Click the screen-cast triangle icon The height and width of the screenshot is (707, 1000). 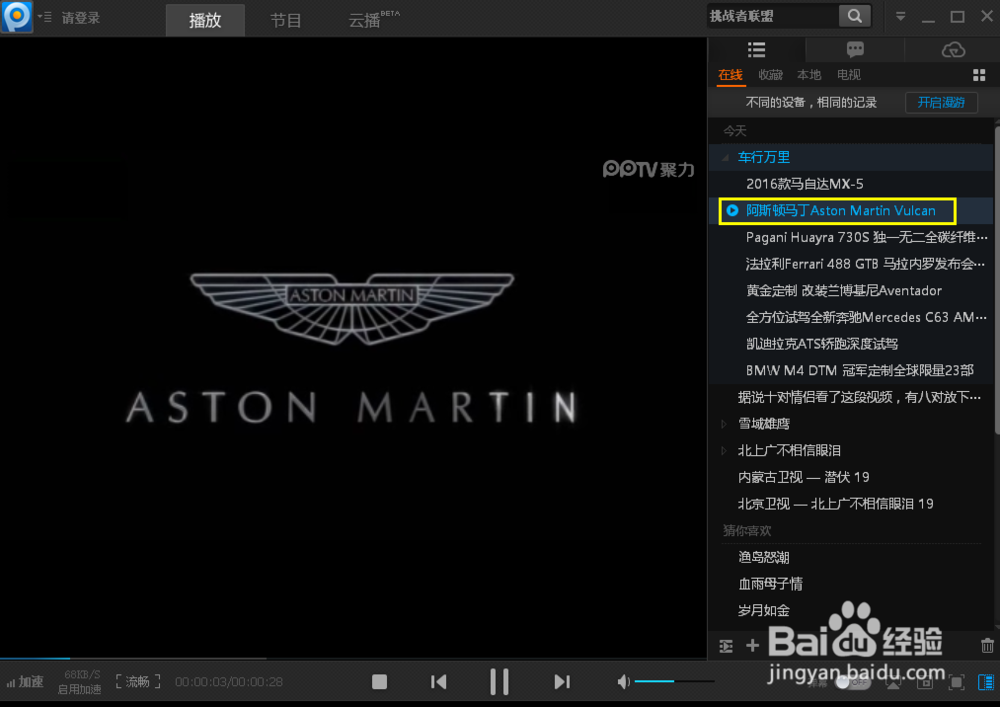pyautogui.click(x=893, y=683)
